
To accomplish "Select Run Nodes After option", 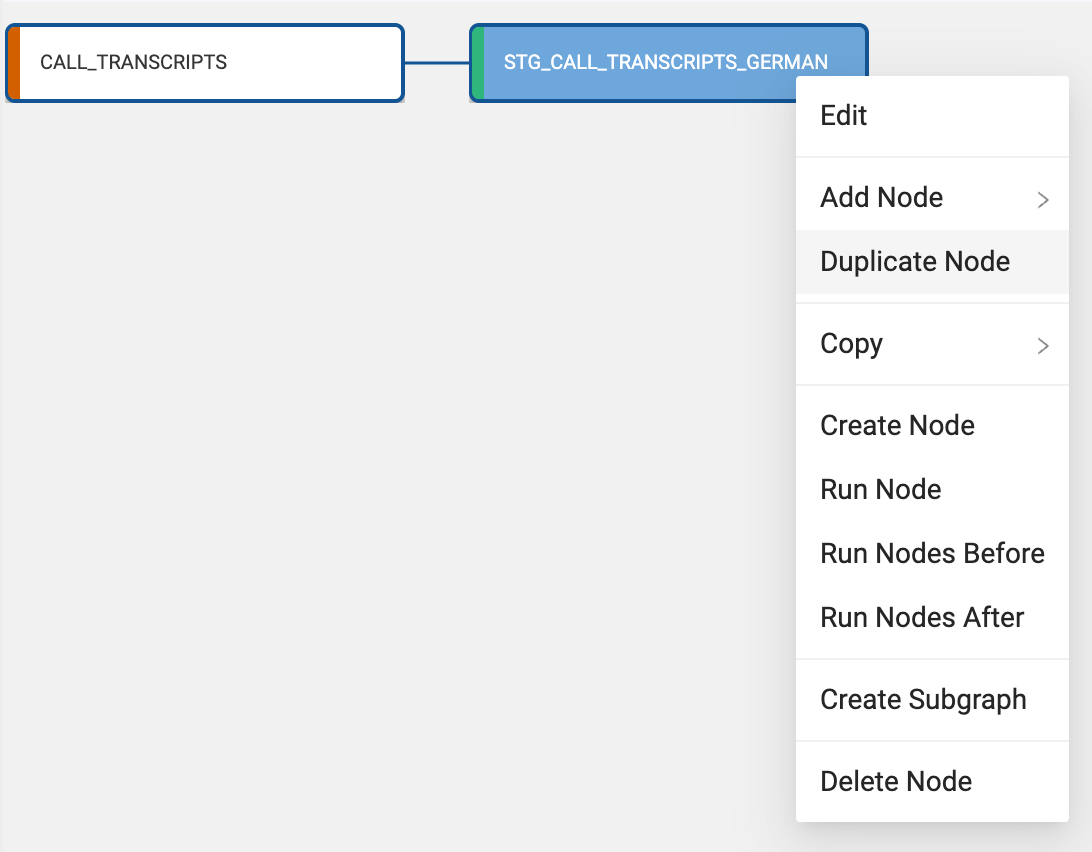I will click(922, 618).
